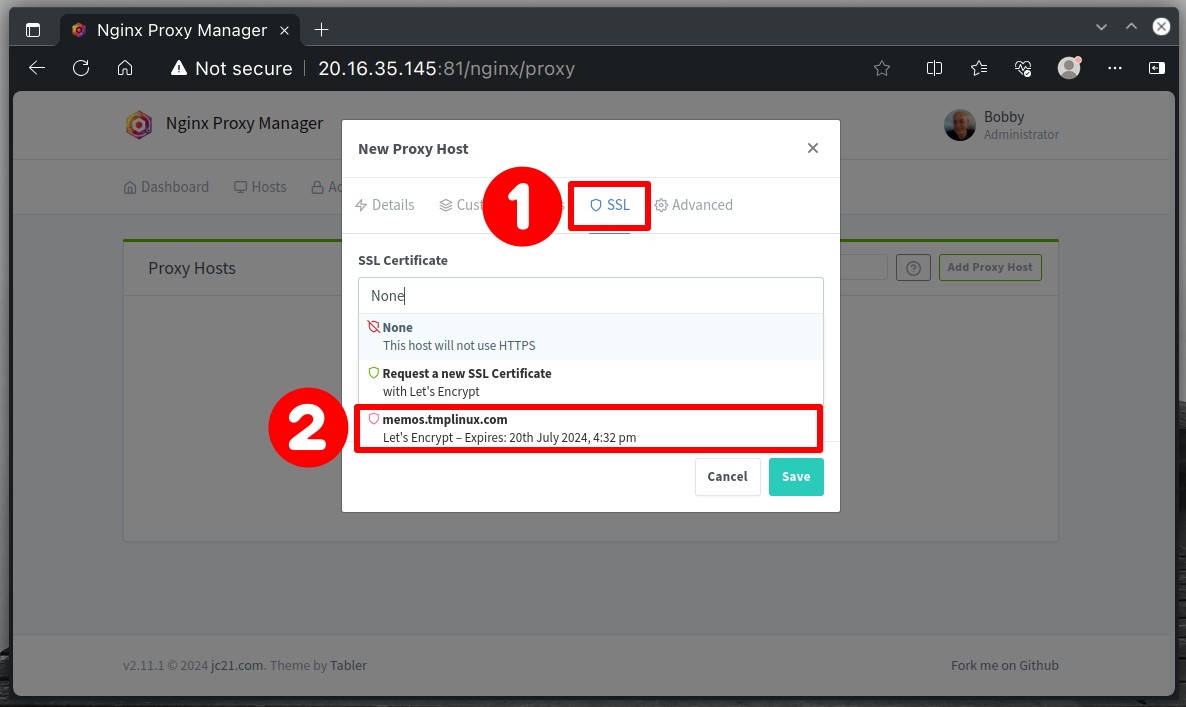Click the Proxy Hosts heading text

192,268
